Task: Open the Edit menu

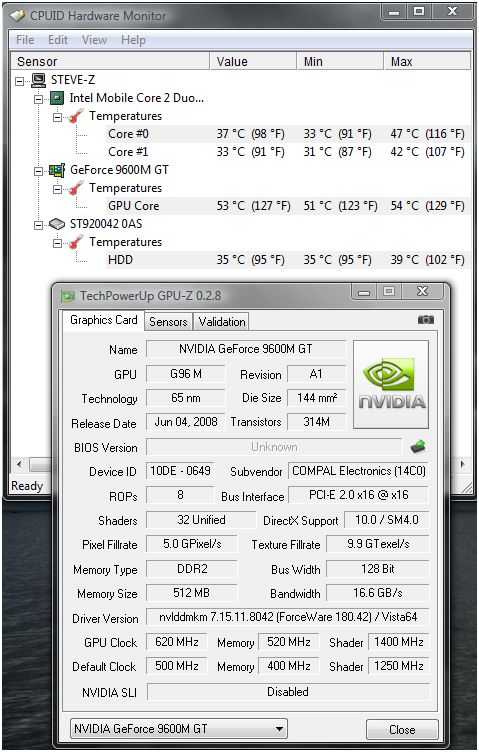Action: (58, 40)
